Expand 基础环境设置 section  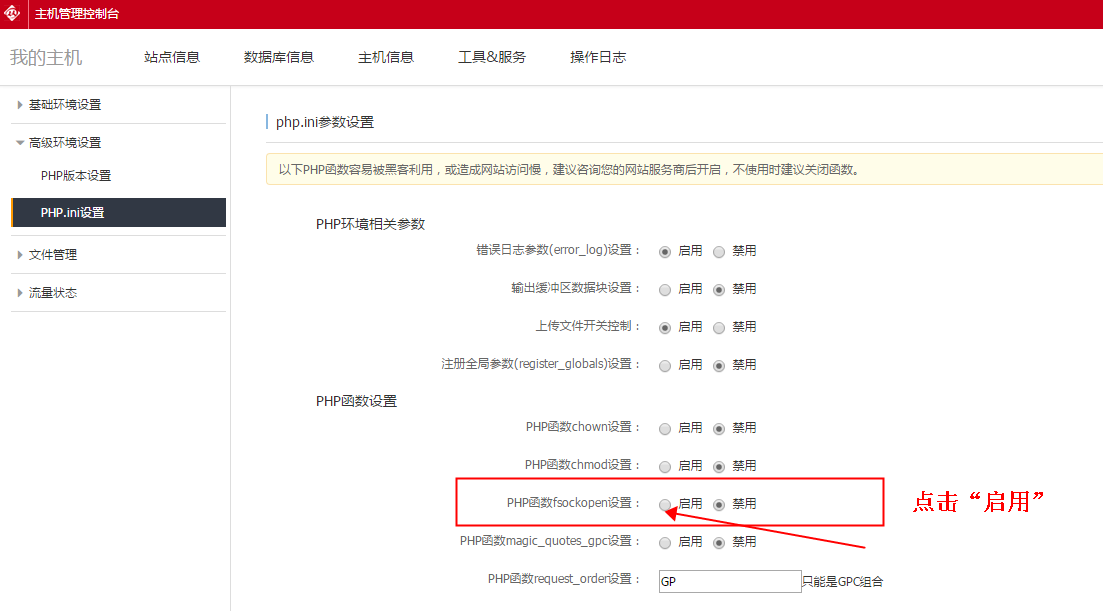click(64, 105)
